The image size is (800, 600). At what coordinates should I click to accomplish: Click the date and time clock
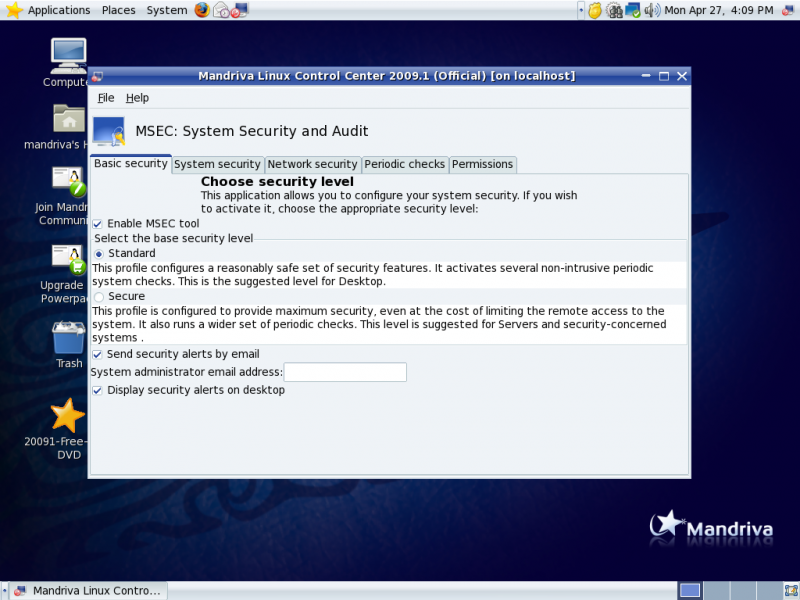(718, 10)
